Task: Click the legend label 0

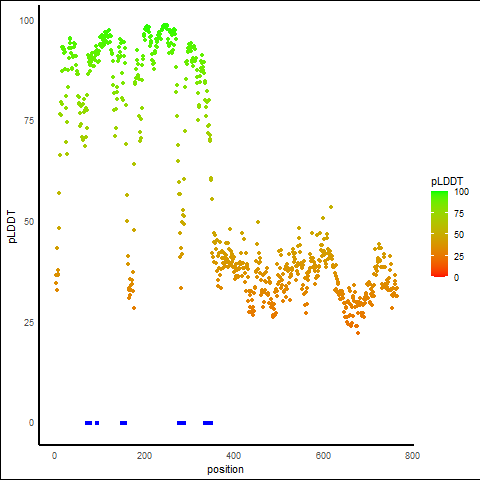Action: click(x=456, y=277)
